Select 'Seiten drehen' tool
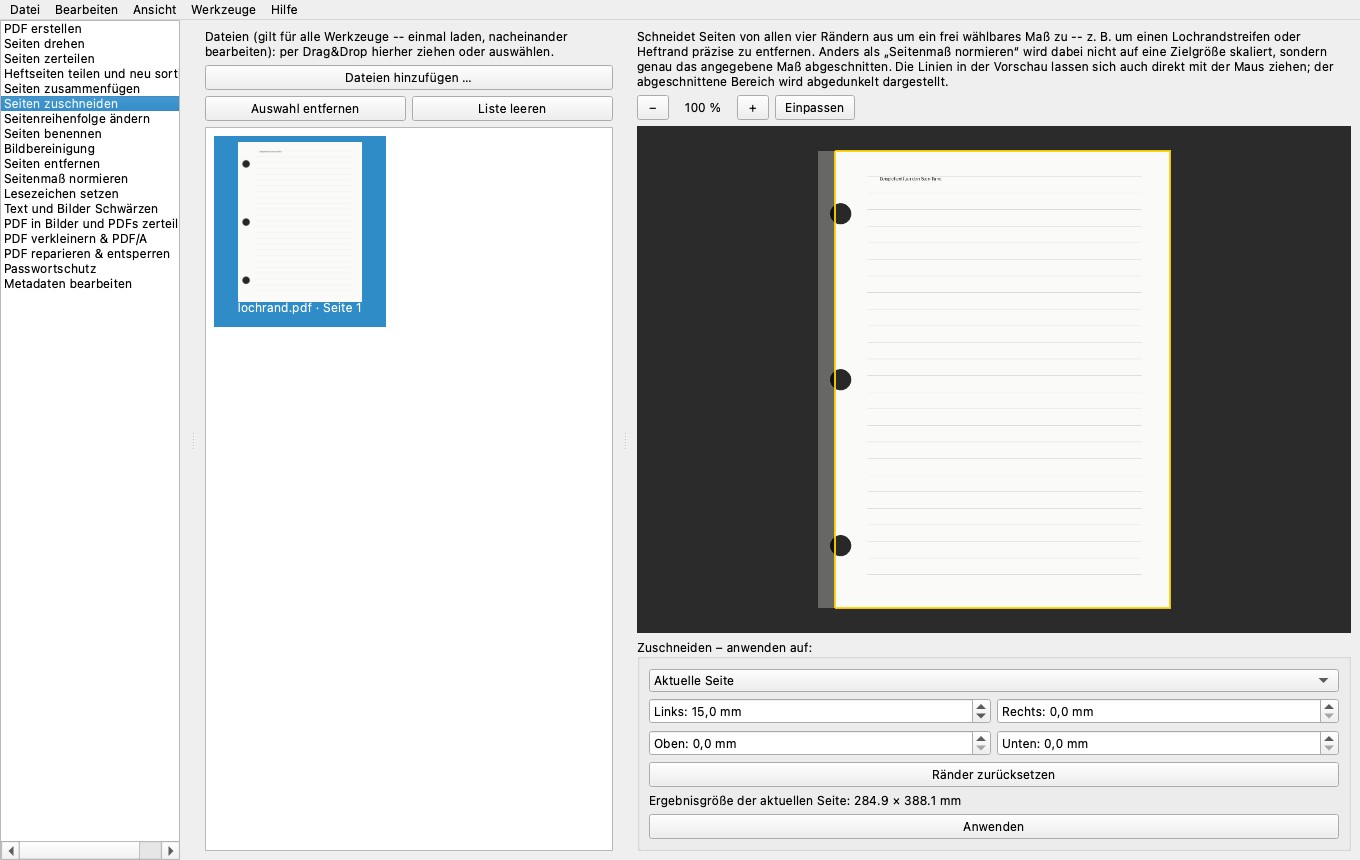 (x=90, y=44)
